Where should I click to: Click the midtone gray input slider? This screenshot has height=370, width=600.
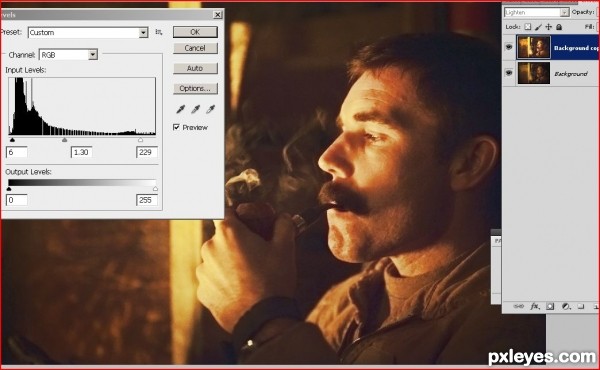[64, 140]
